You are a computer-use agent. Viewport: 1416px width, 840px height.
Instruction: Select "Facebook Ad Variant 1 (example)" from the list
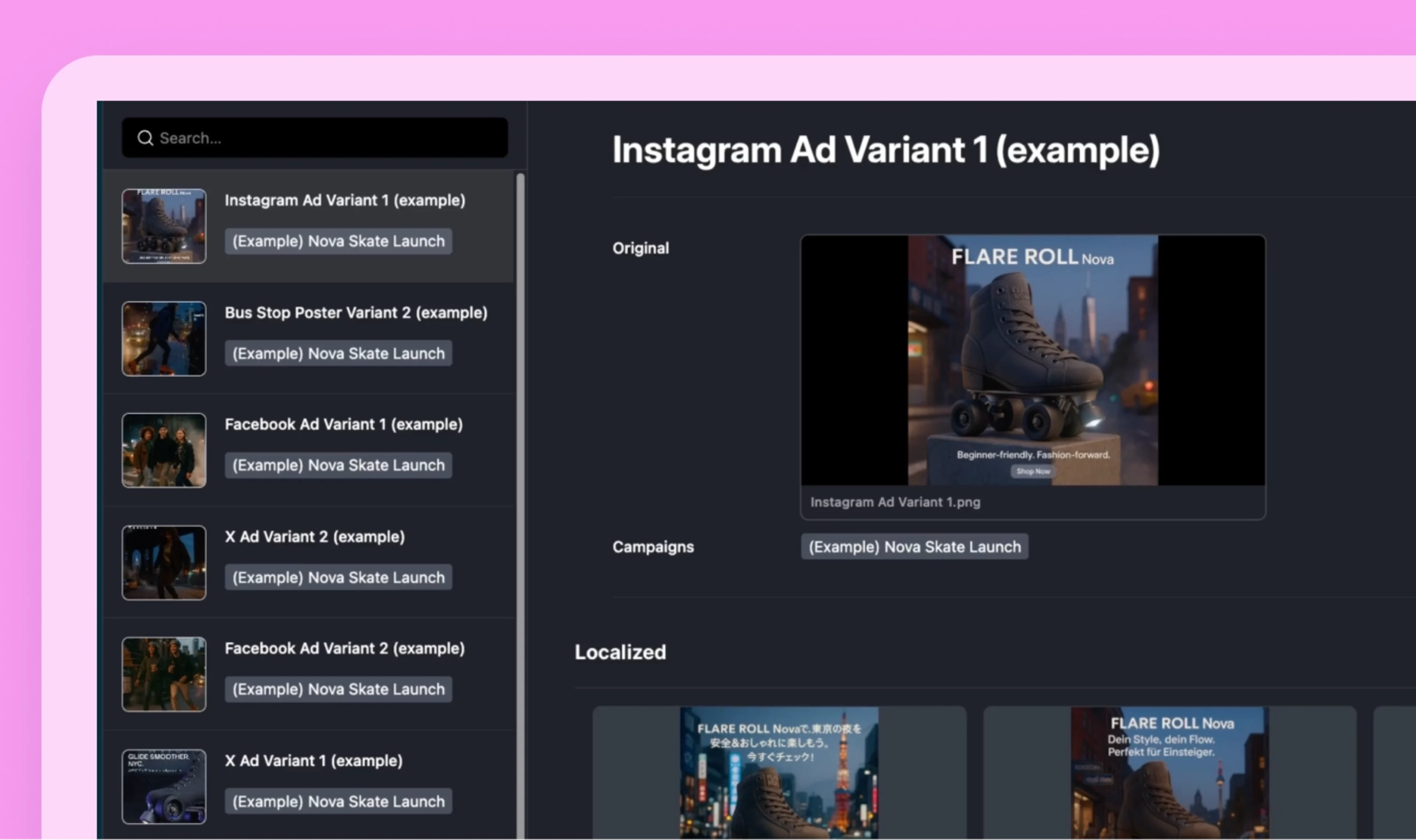344,424
